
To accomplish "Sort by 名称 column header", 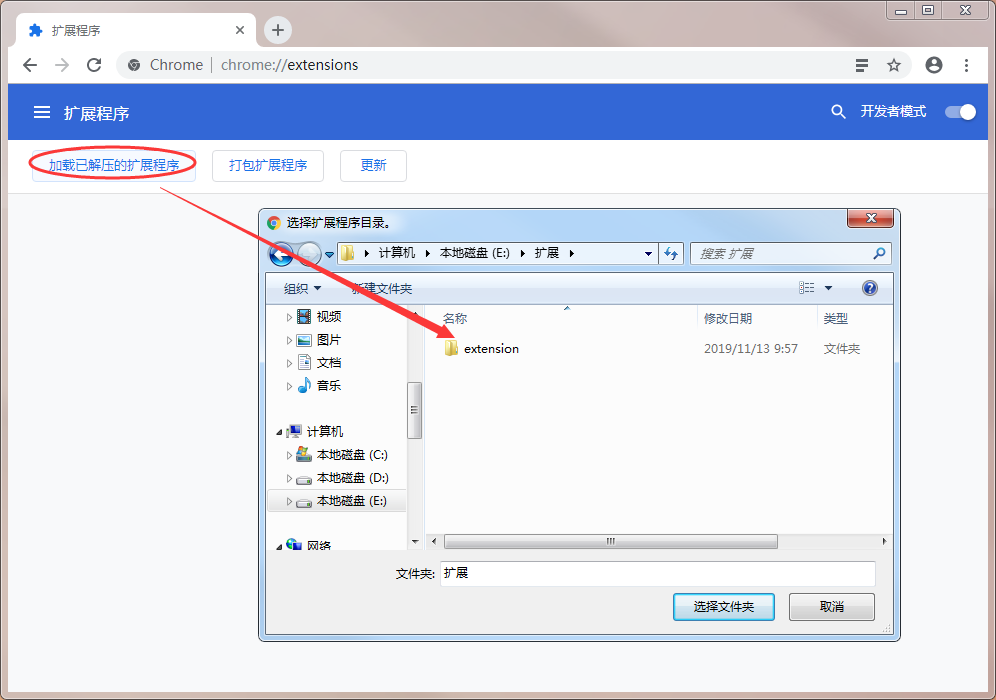I will click(x=455, y=319).
